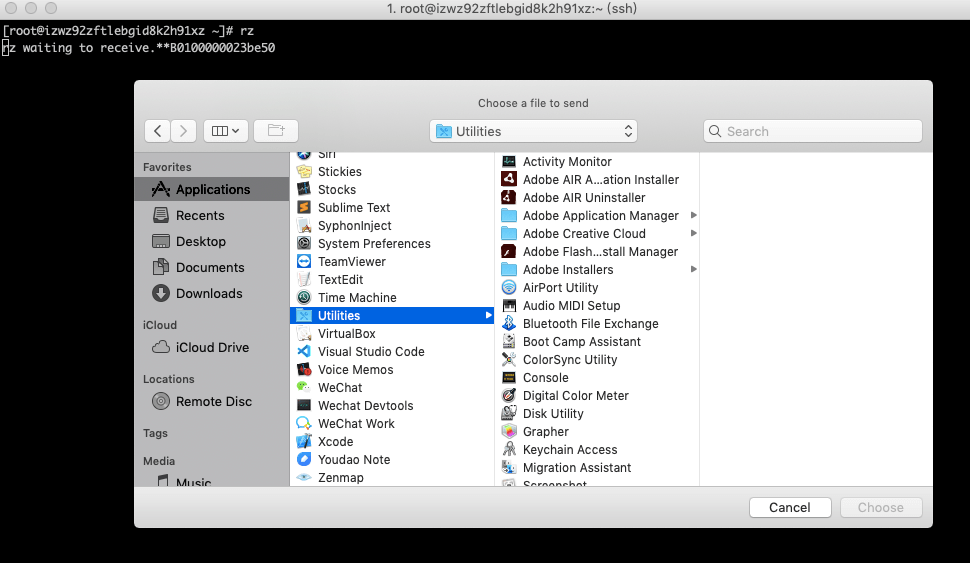
Task: Select the System Preferences gear icon
Action: tap(304, 243)
